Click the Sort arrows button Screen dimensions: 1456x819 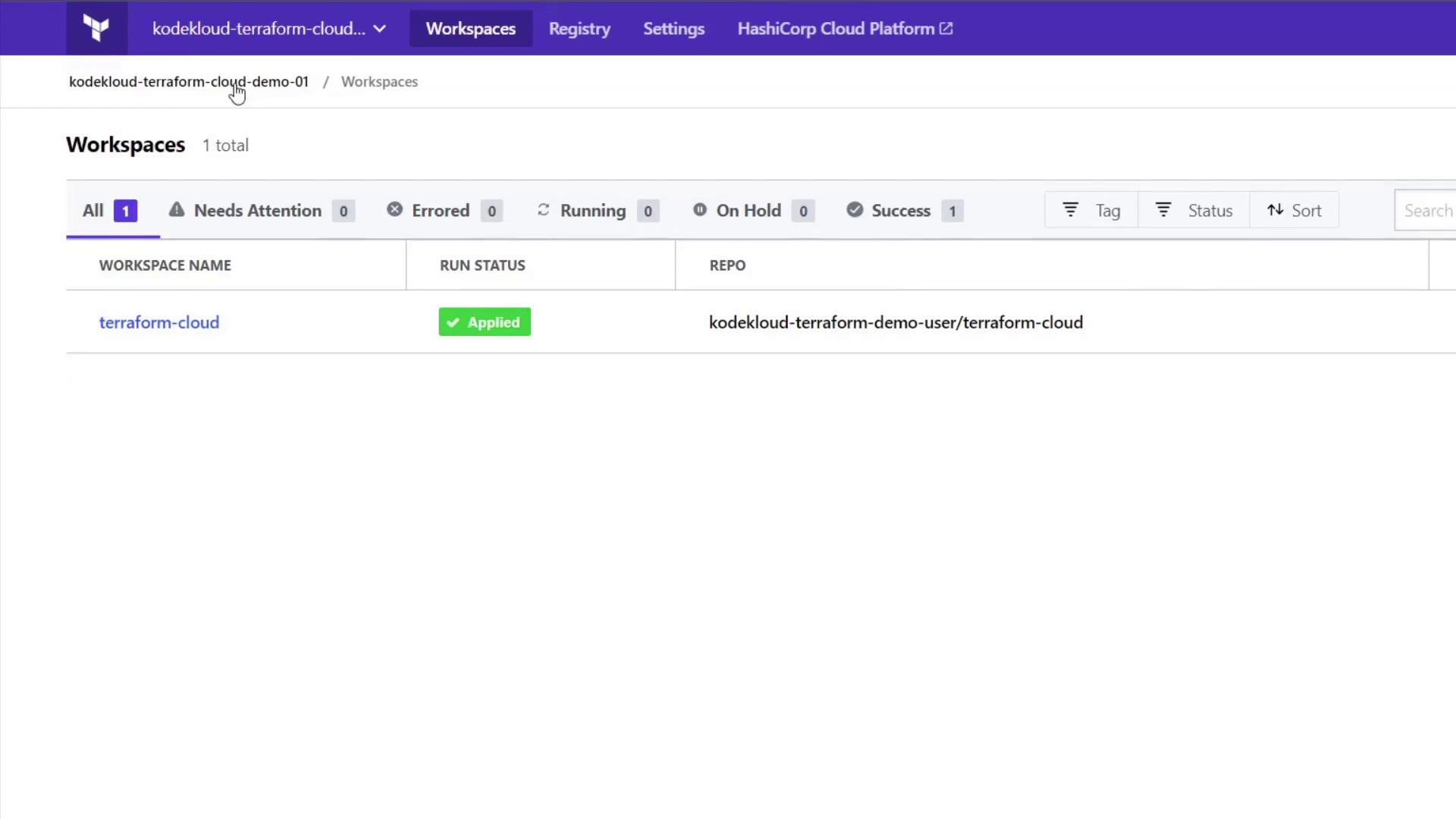[x=1294, y=211]
